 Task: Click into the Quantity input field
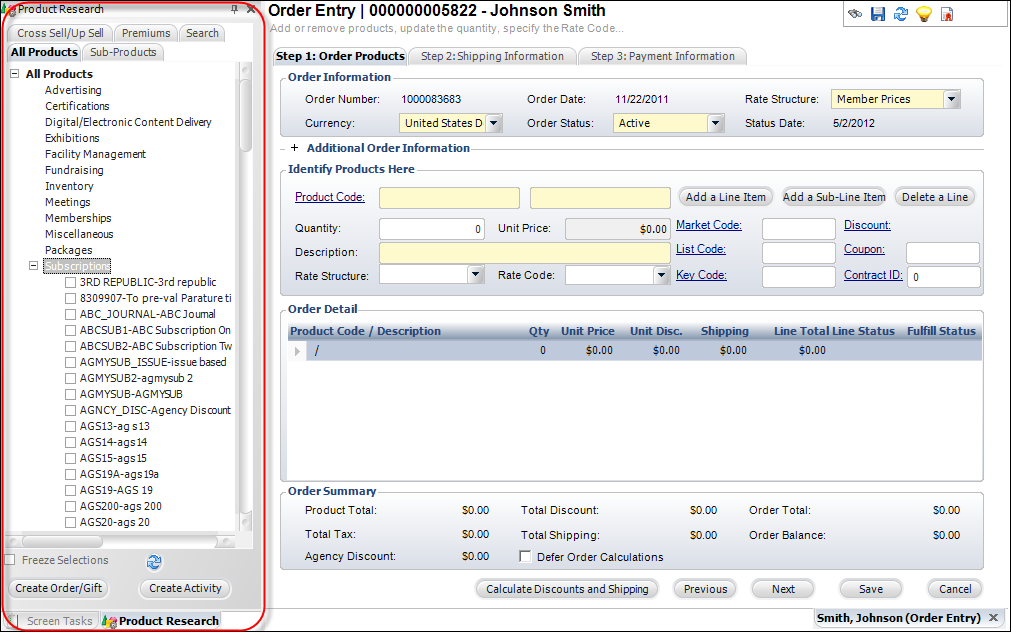(432, 228)
